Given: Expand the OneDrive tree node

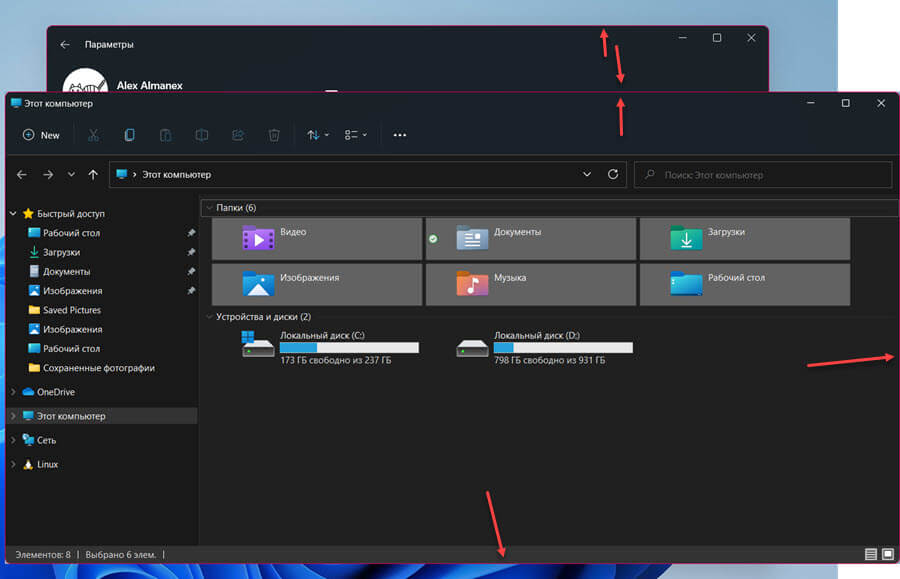Looking at the screenshot, I should click(13, 392).
